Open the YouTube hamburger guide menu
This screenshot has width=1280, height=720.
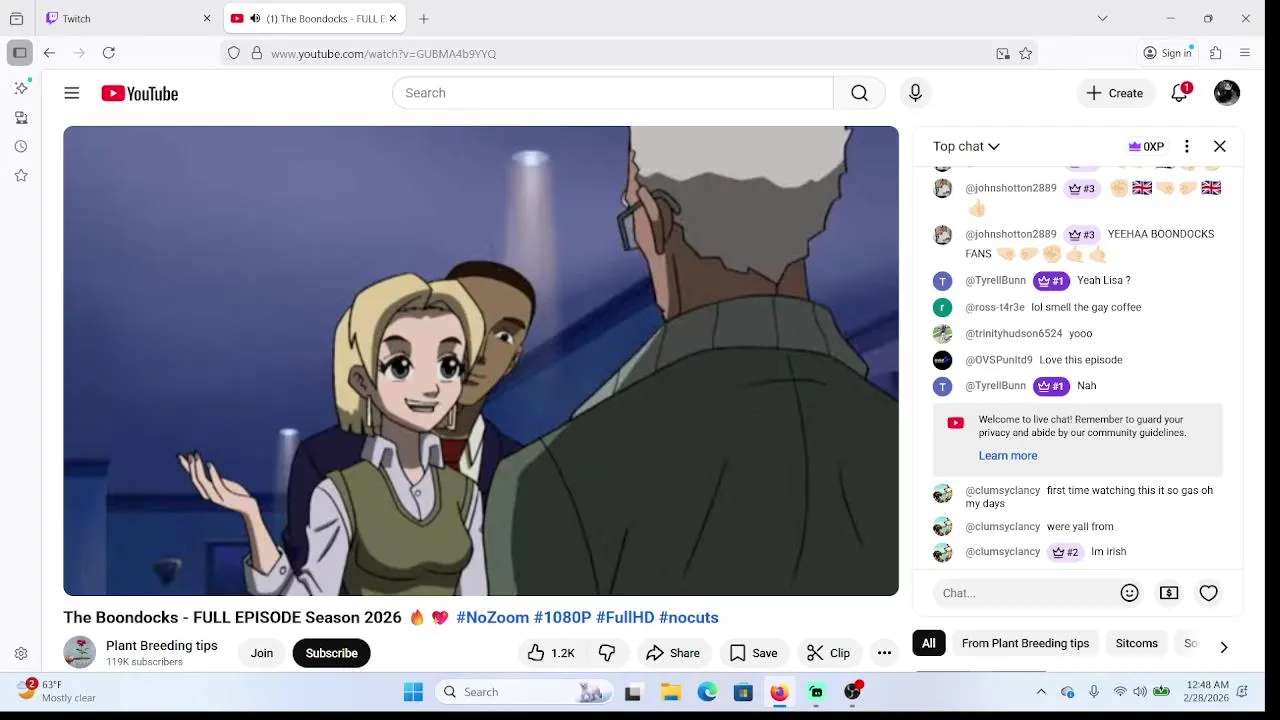[72, 93]
